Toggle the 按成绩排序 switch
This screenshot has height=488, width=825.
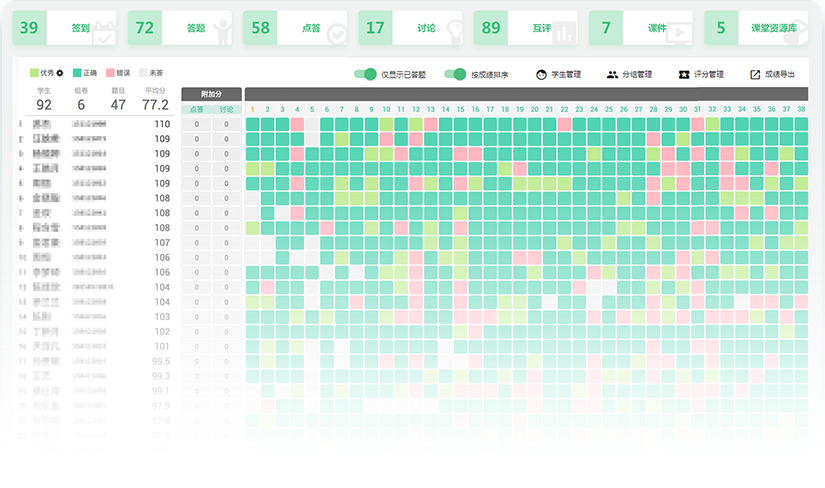pos(457,74)
